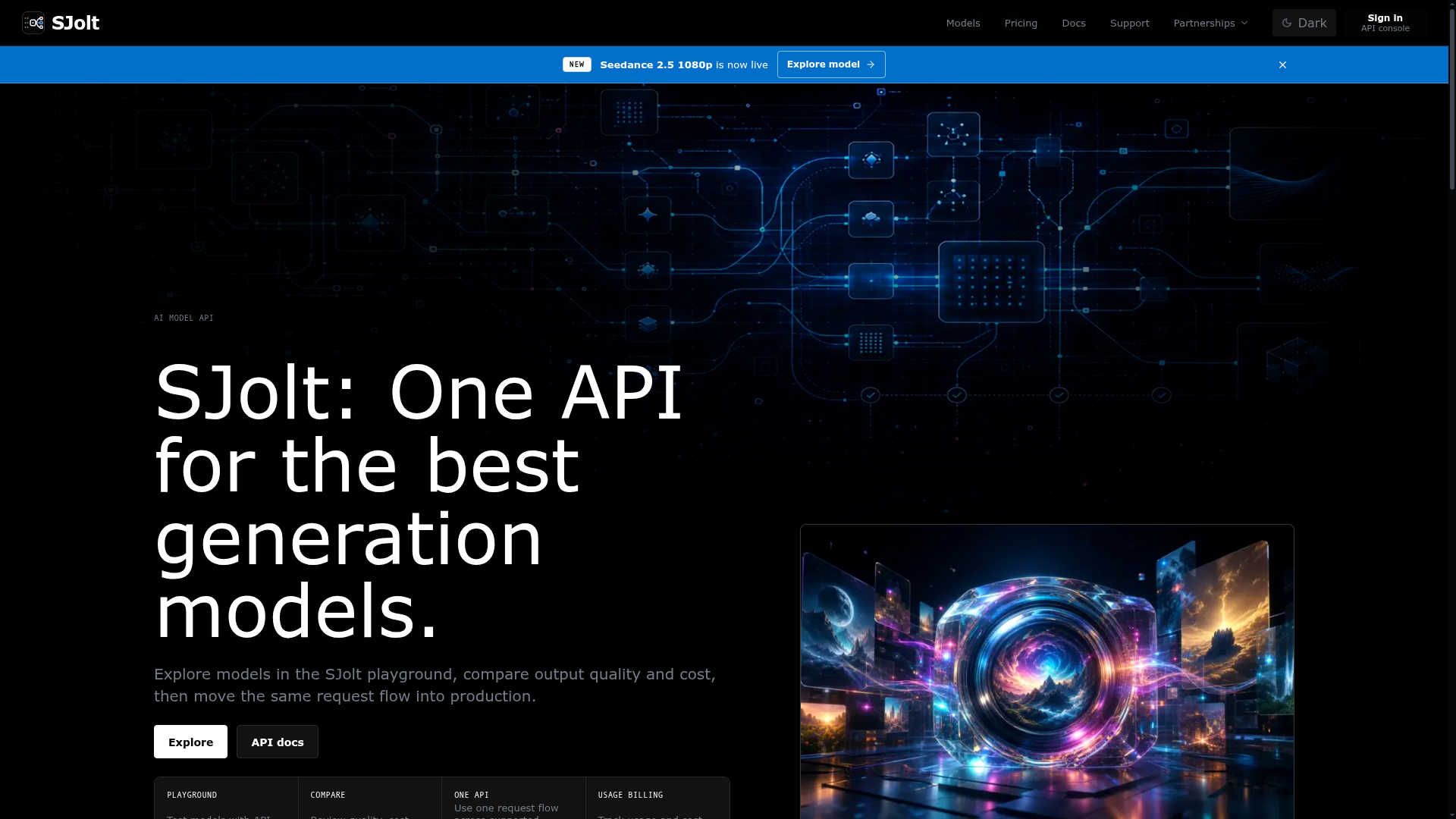Toggle the Dark theme switch
1456x819 pixels.
click(x=1304, y=23)
